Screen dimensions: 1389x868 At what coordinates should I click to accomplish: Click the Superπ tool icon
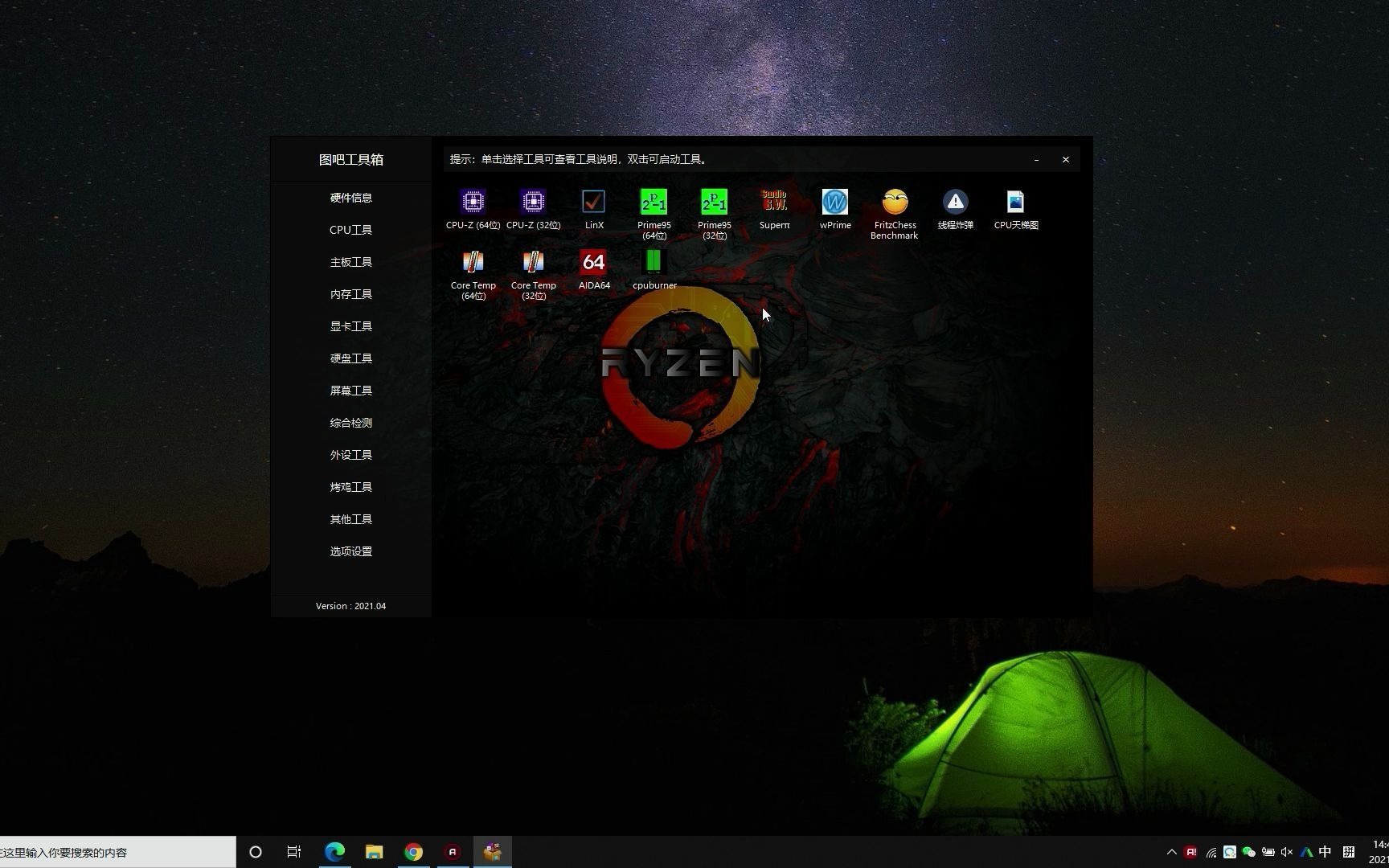pos(774,201)
